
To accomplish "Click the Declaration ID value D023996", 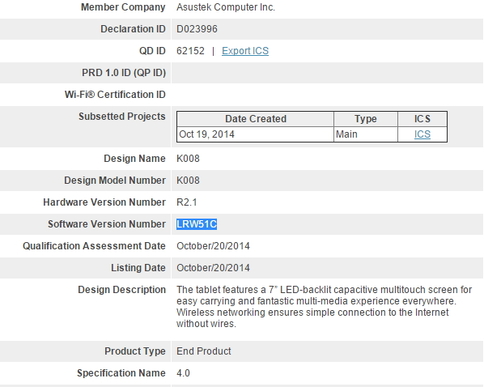I will tap(197, 29).
